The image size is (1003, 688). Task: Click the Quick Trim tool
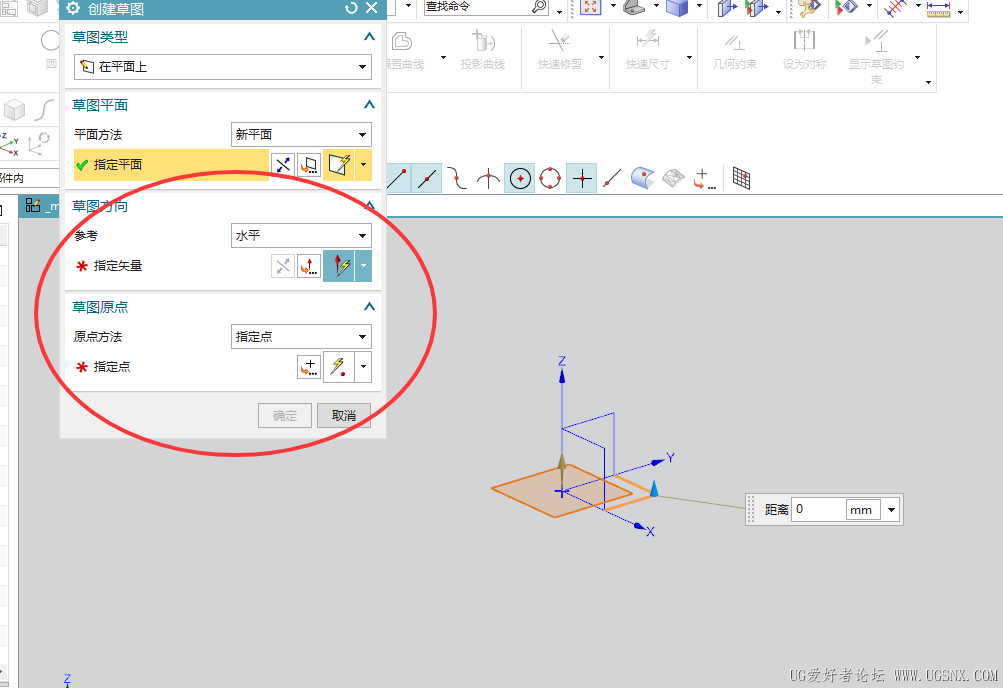pyautogui.click(x=560, y=49)
